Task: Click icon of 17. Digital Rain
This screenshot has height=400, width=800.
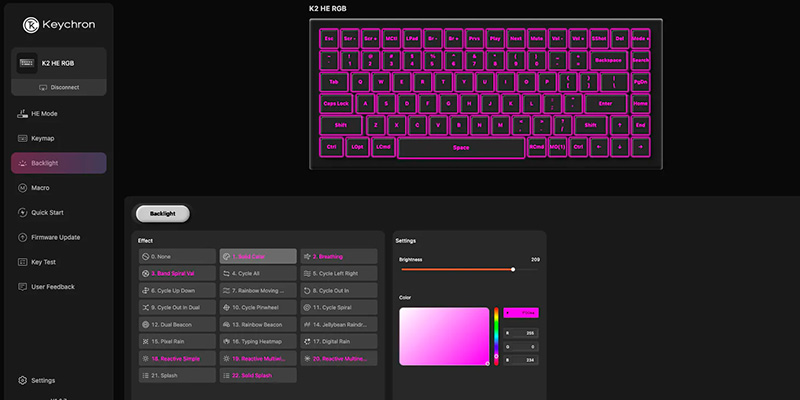Action: [x=307, y=341]
